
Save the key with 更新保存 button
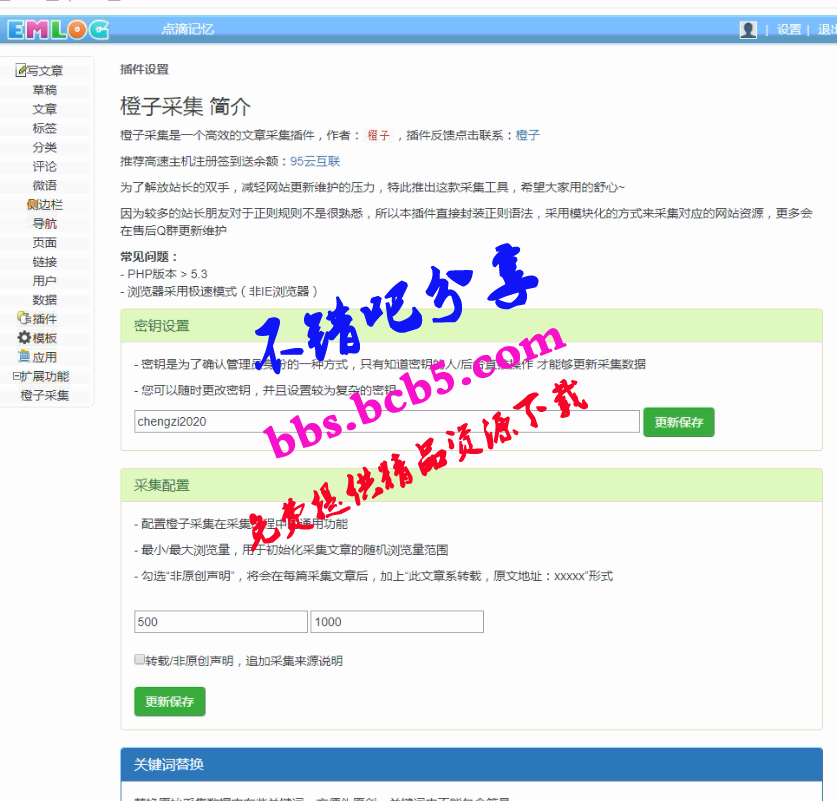[678, 422]
